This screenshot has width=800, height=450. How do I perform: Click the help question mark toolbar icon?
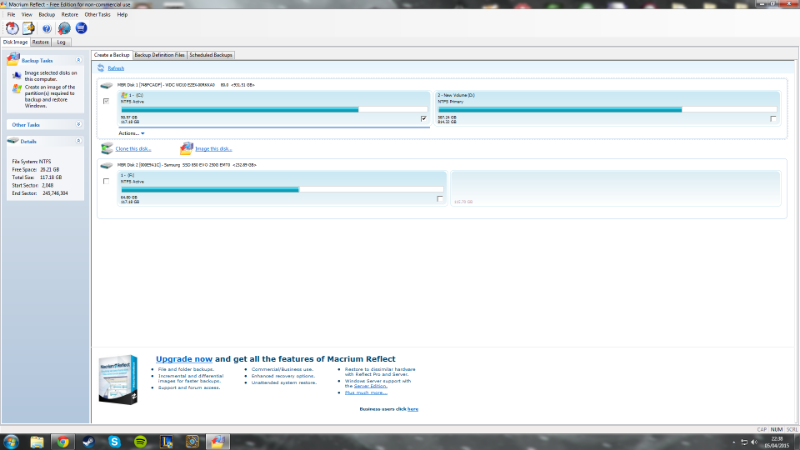[x=46, y=28]
